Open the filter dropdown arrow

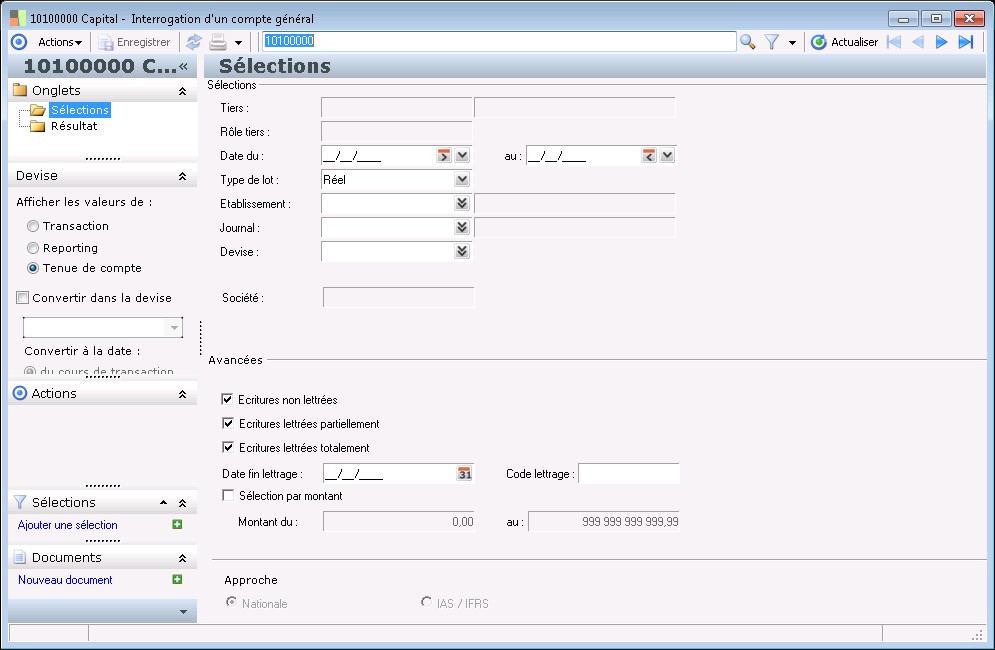[792, 43]
